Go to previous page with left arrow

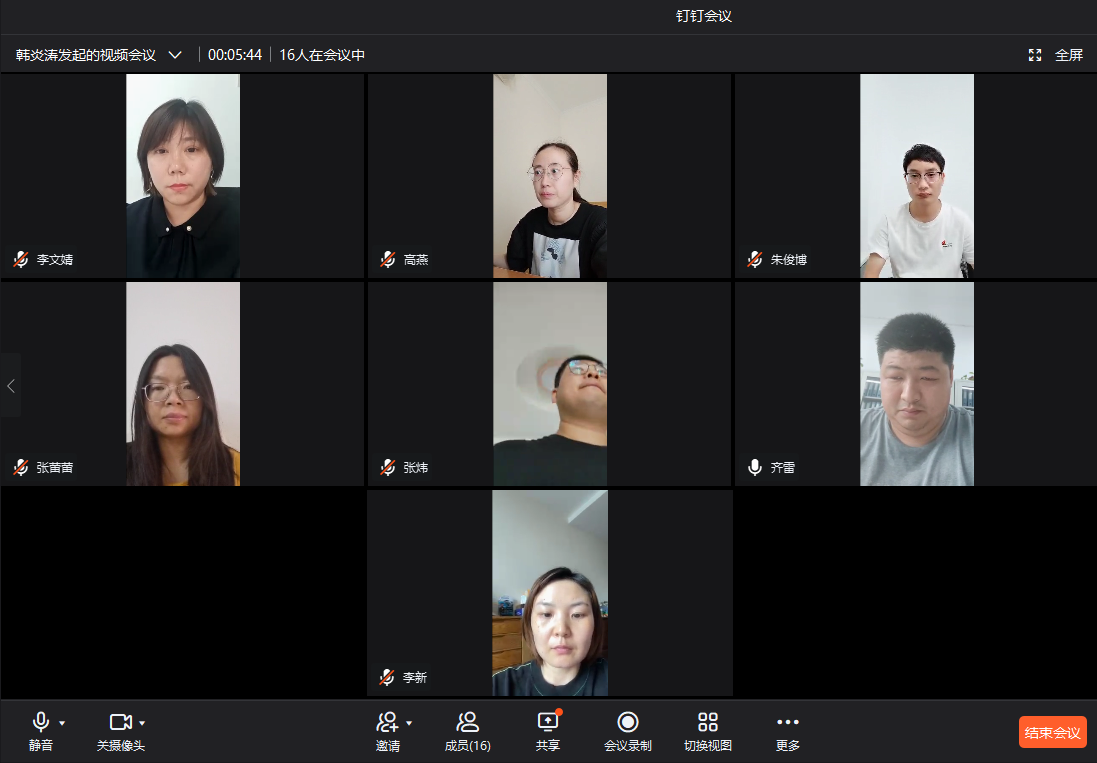(x=11, y=385)
